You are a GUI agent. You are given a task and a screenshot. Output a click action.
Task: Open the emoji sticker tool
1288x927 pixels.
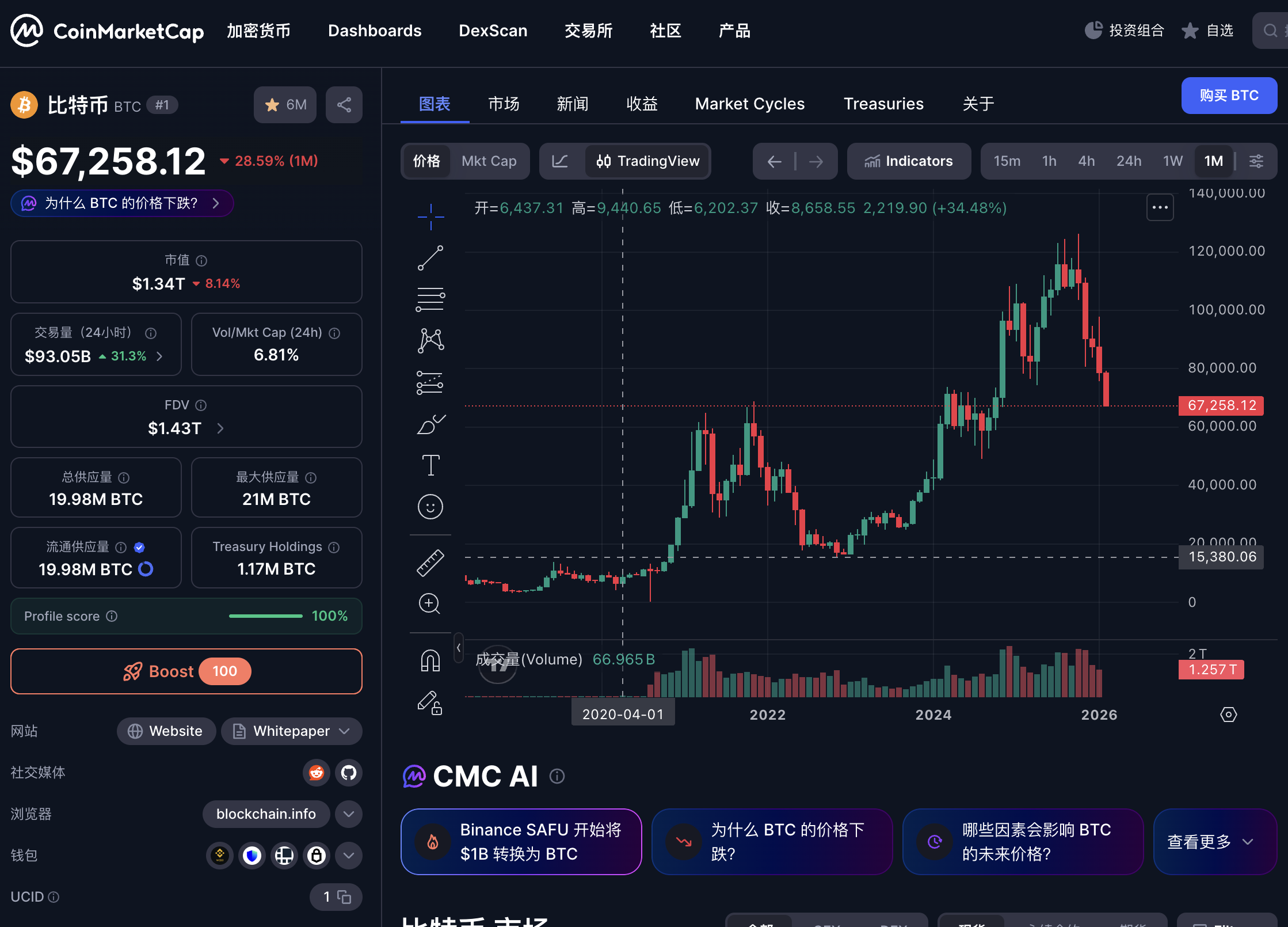430,507
